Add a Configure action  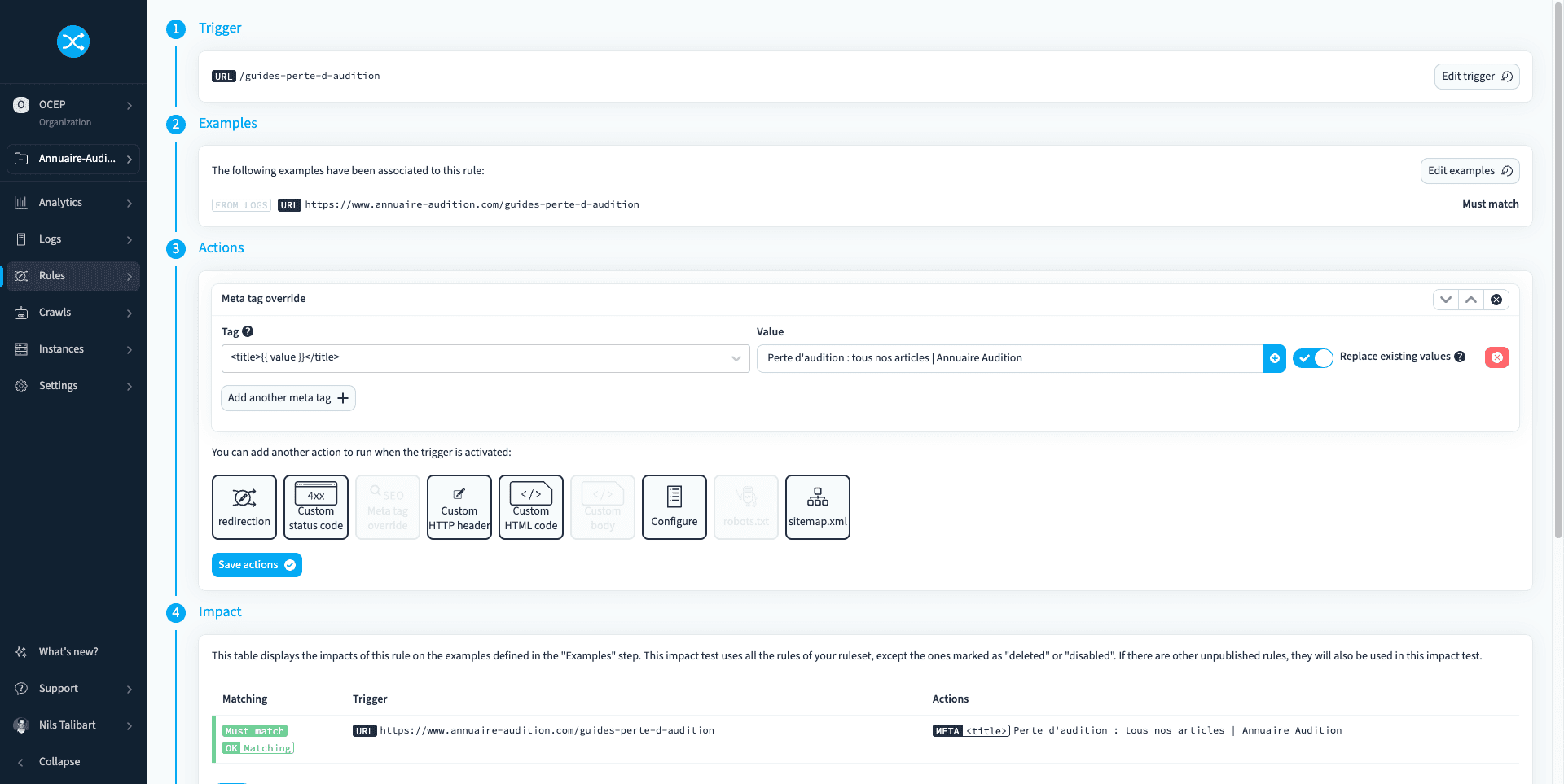674,507
